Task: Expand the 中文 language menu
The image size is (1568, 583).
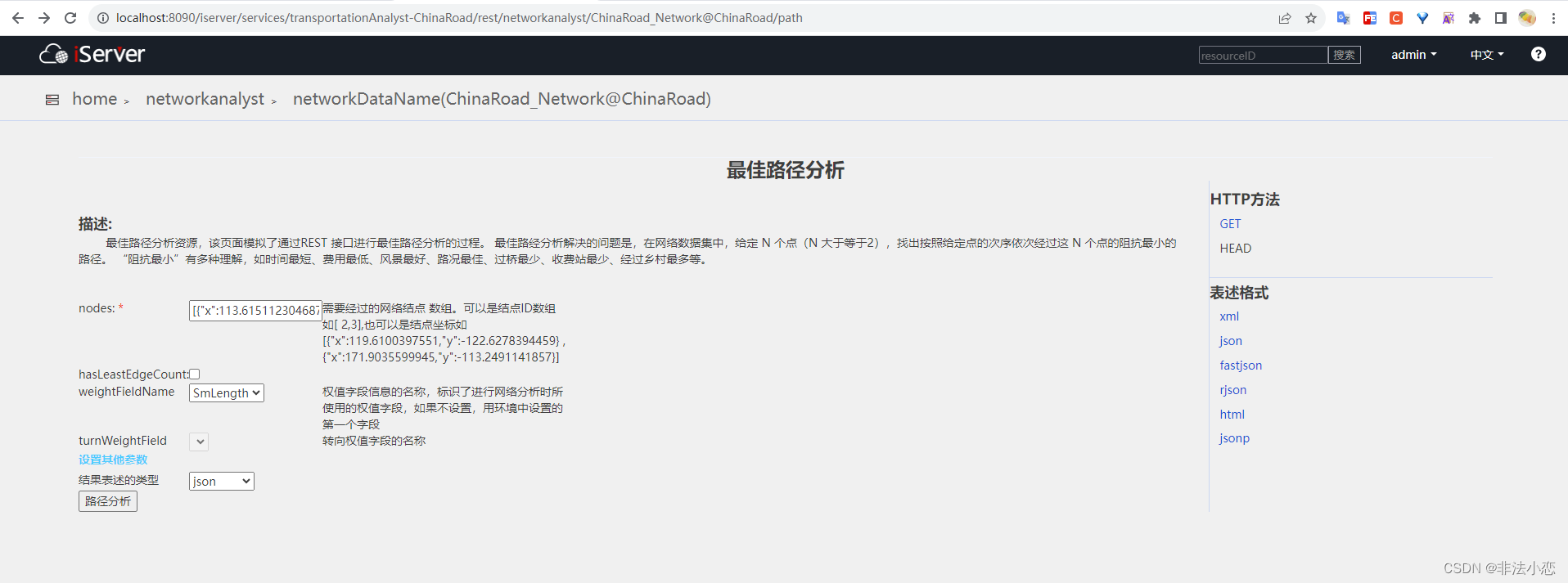Action: pos(1487,55)
